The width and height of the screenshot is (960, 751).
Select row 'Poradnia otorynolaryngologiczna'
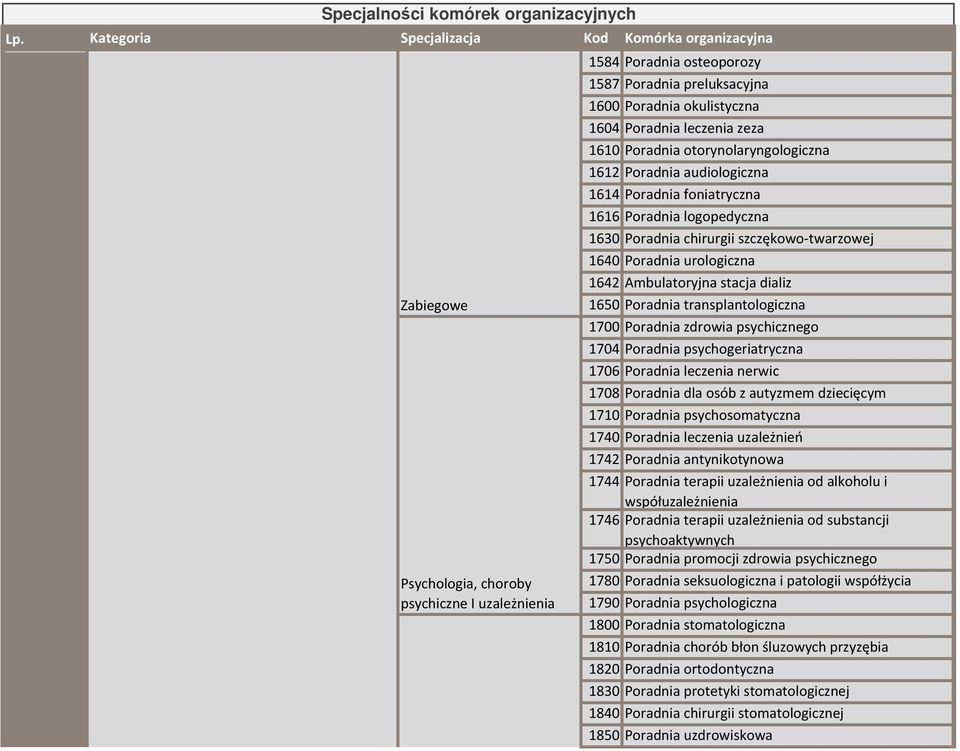pyautogui.click(x=787, y=150)
